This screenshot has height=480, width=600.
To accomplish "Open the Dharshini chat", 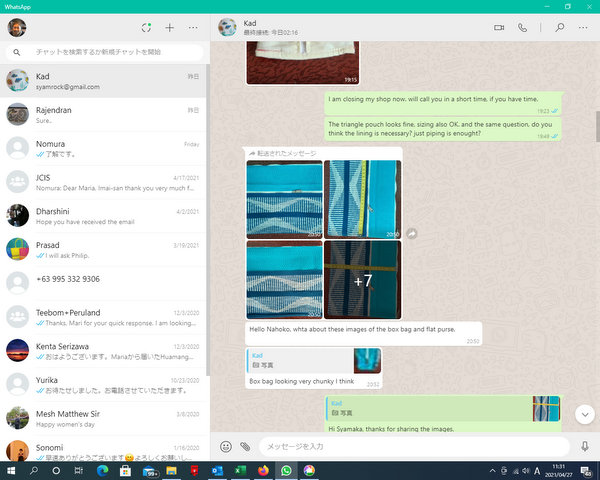I will click(103, 216).
